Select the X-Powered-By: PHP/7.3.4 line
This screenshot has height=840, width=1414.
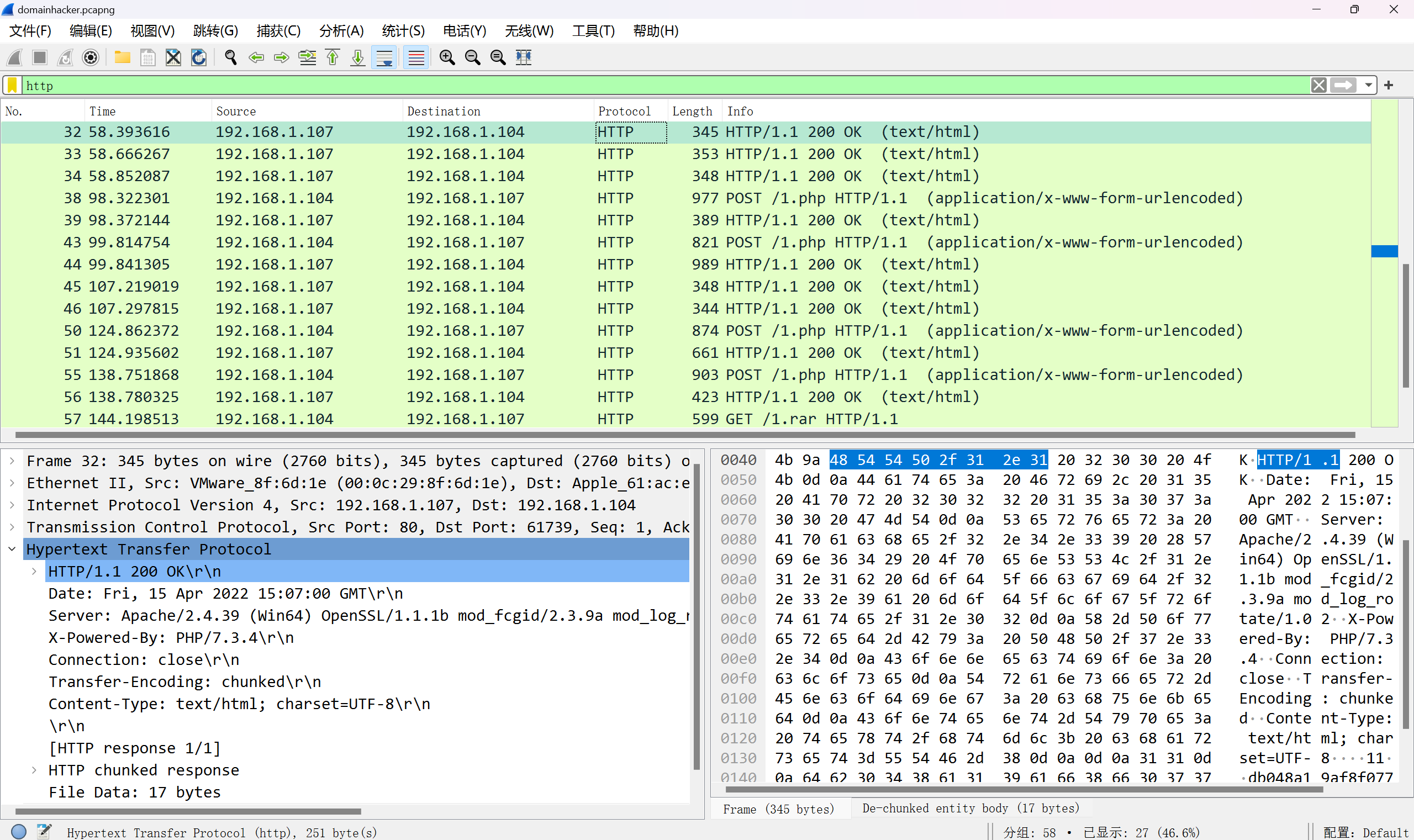pyautogui.click(x=171, y=637)
